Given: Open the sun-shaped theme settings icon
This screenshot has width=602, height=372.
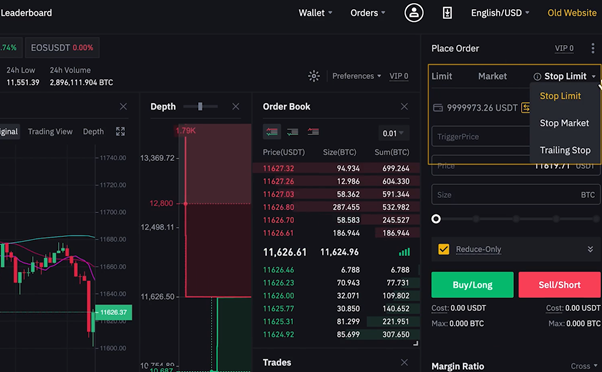Looking at the screenshot, I should (x=314, y=76).
